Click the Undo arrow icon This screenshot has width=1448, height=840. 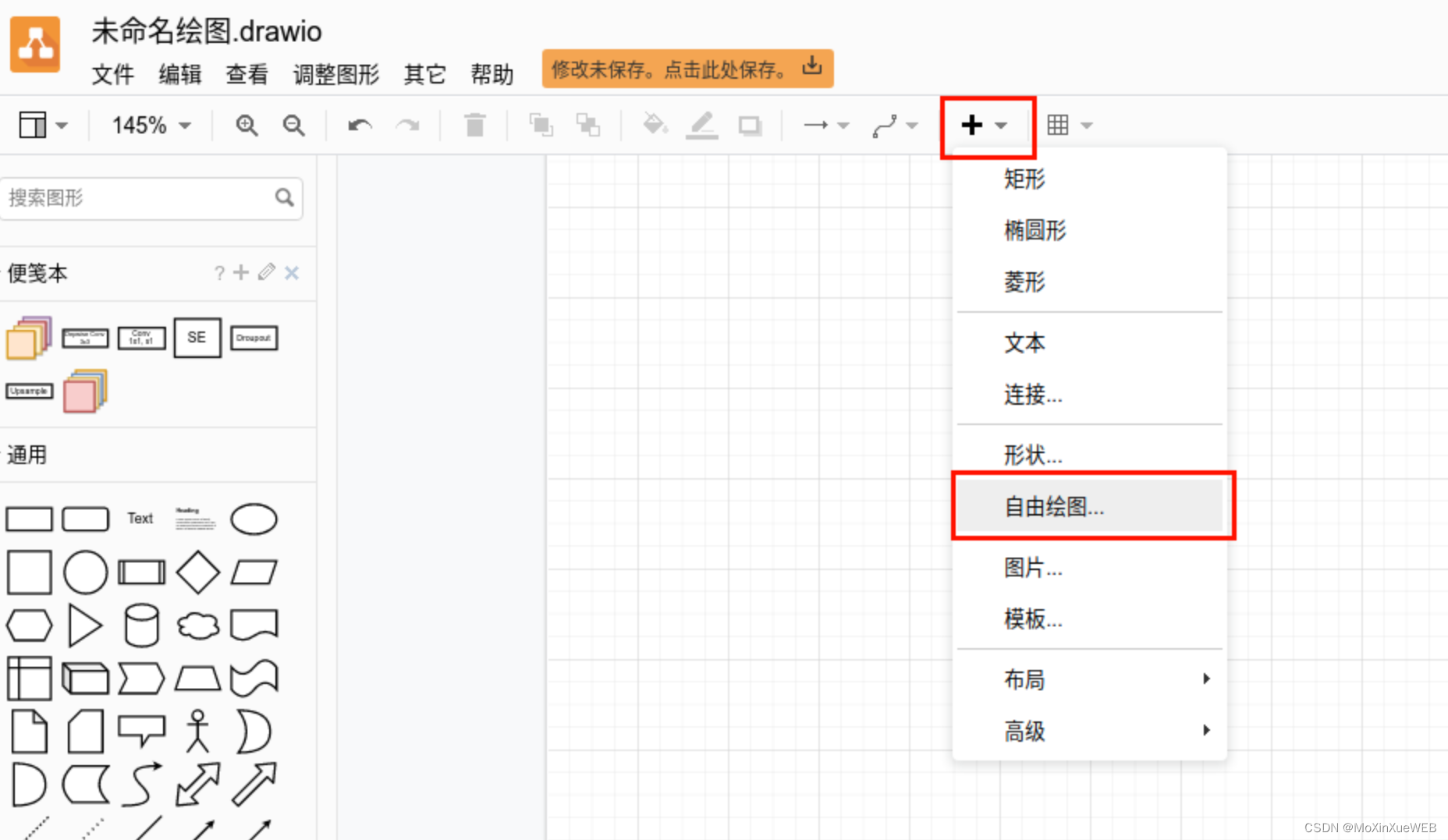pyautogui.click(x=359, y=125)
